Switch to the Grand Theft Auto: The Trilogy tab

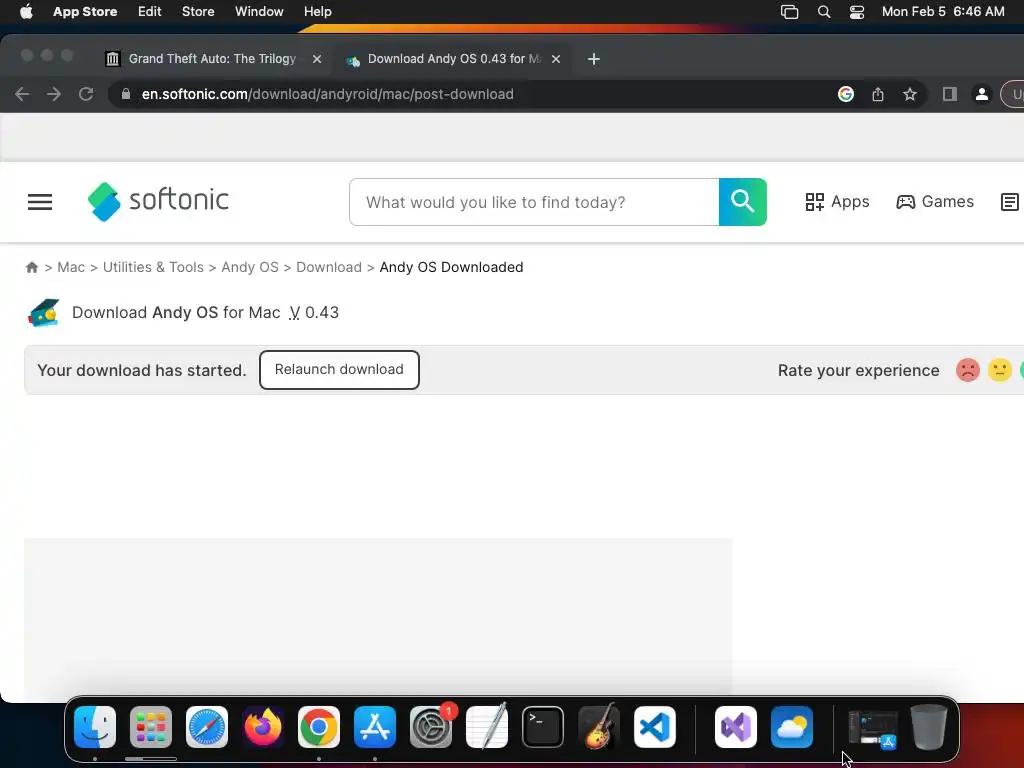[212, 59]
